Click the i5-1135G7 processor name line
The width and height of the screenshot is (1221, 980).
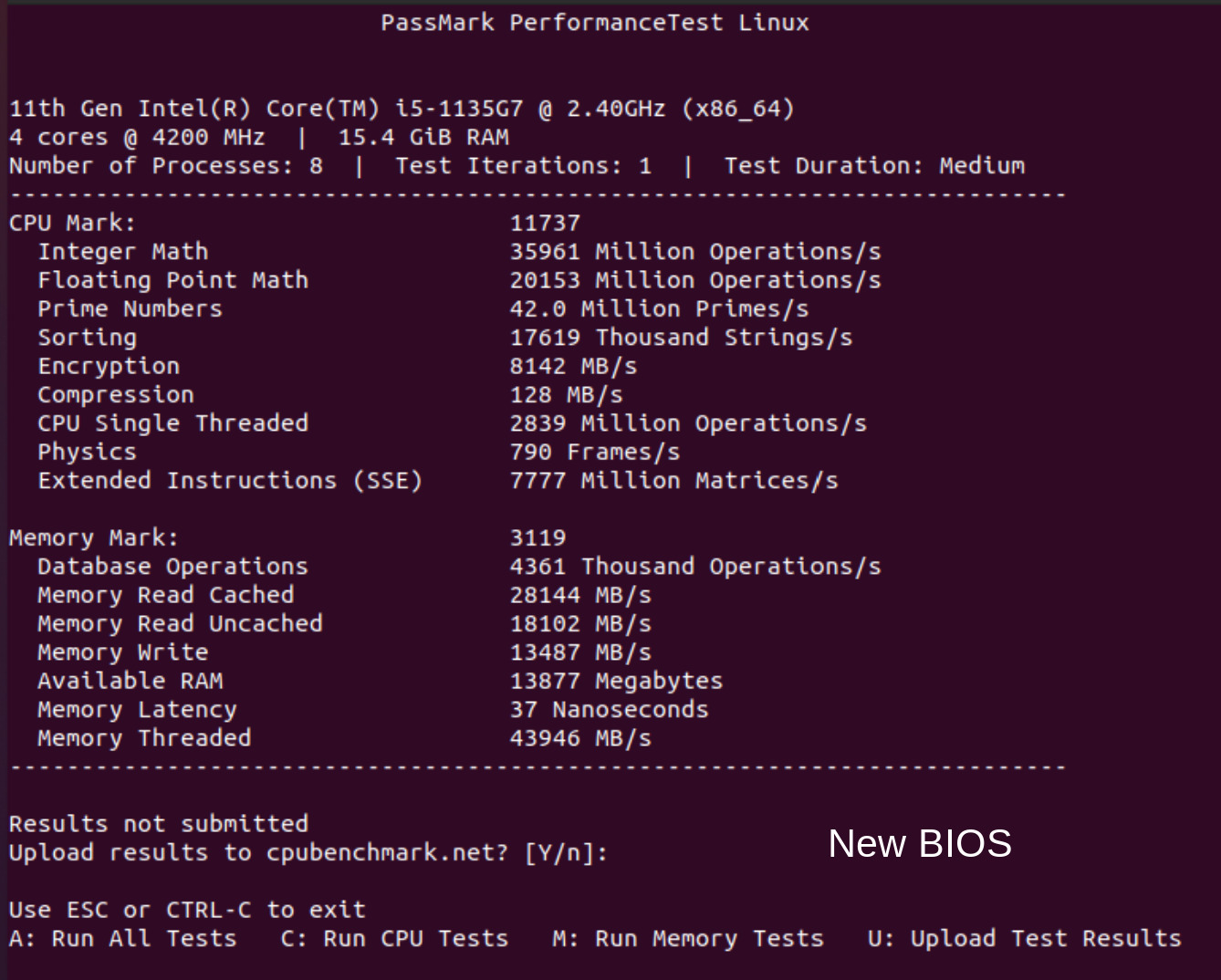(402, 109)
